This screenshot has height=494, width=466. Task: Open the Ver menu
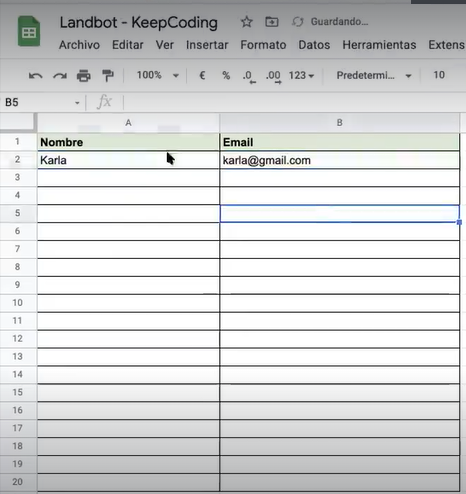tap(165, 45)
